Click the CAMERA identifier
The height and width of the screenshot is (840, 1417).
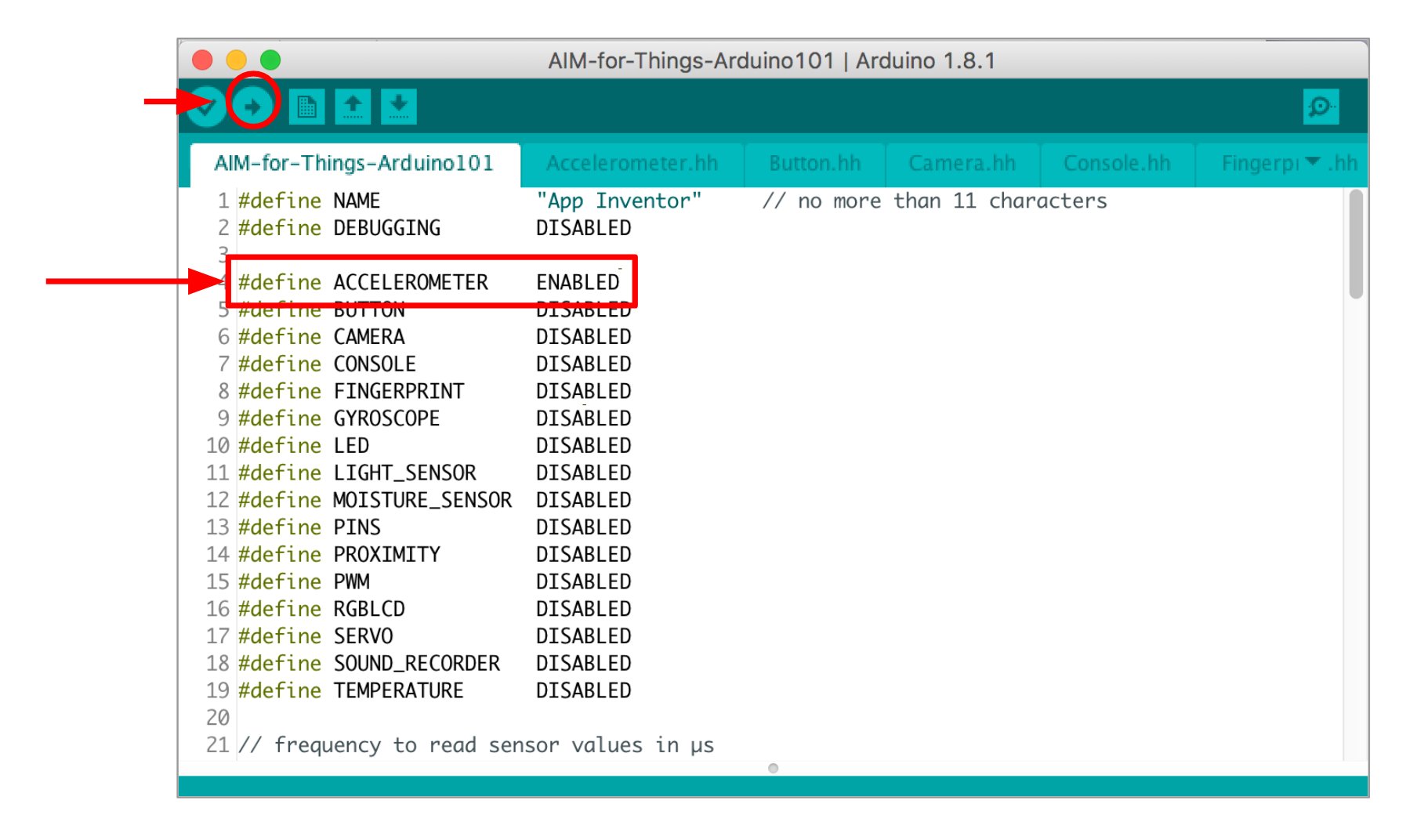[x=369, y=337]
